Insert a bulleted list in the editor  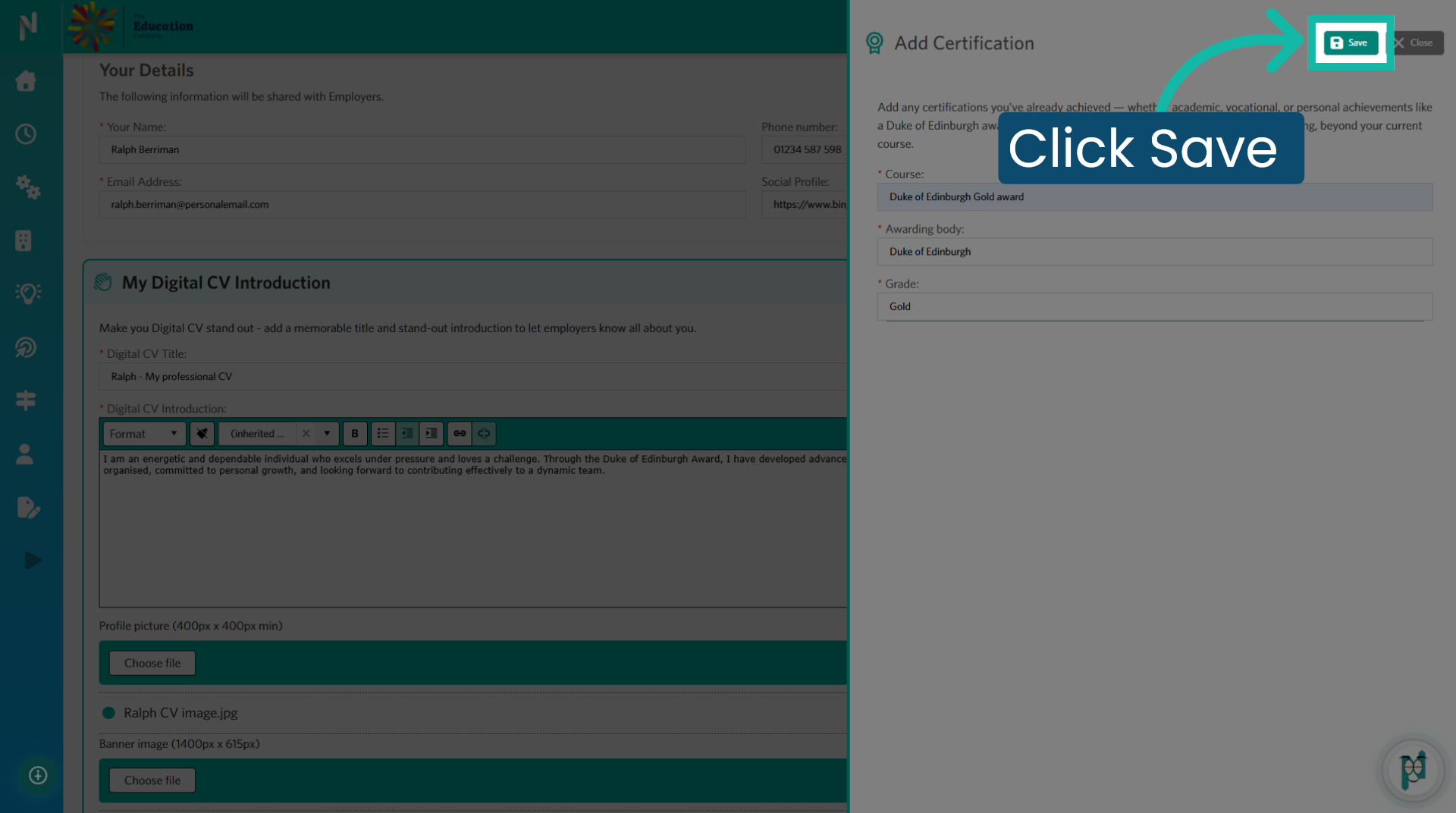click(383, 434)
